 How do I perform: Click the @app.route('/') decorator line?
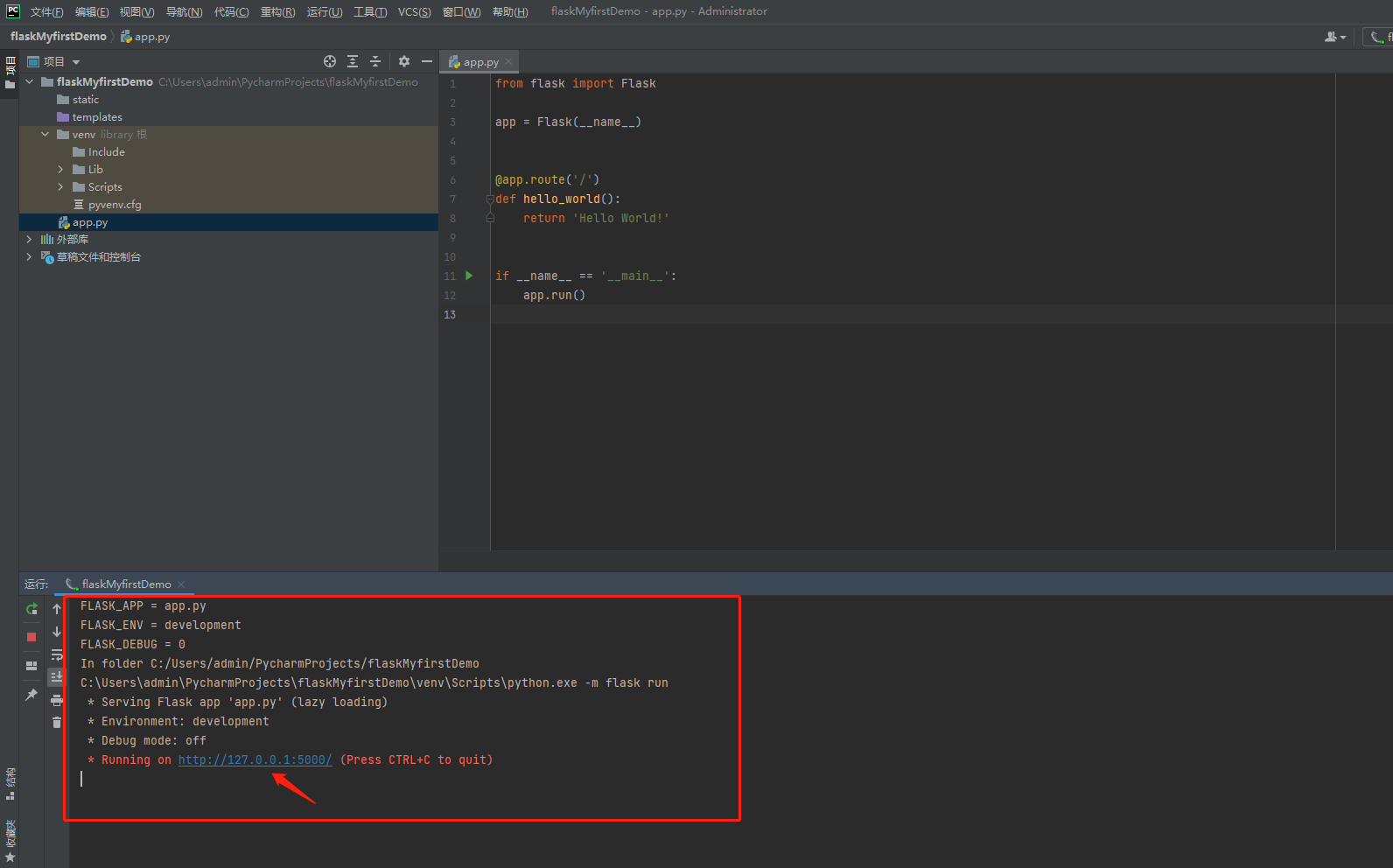coord(547,179)
